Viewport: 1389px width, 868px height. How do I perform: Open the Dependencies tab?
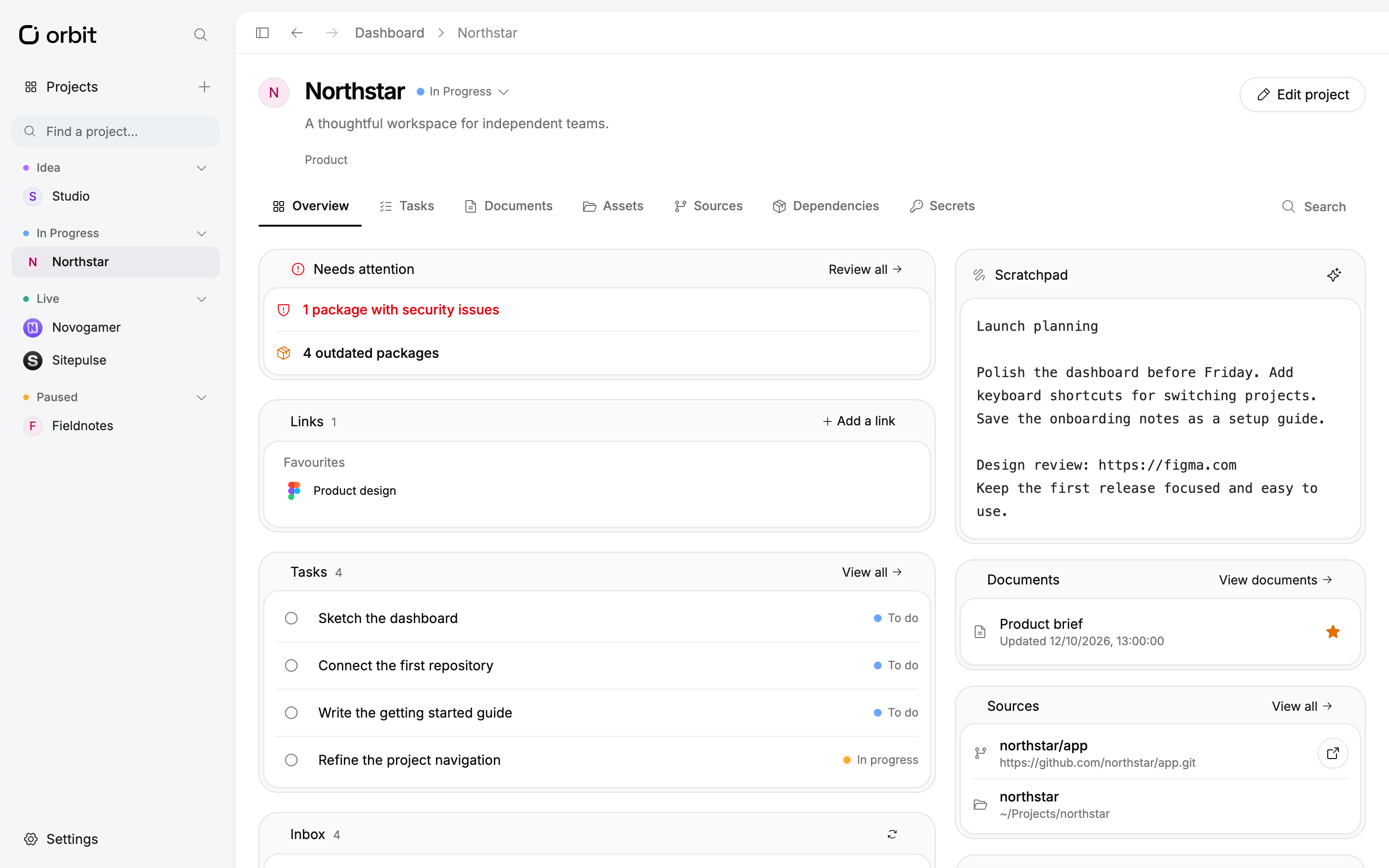pos(825,206)
